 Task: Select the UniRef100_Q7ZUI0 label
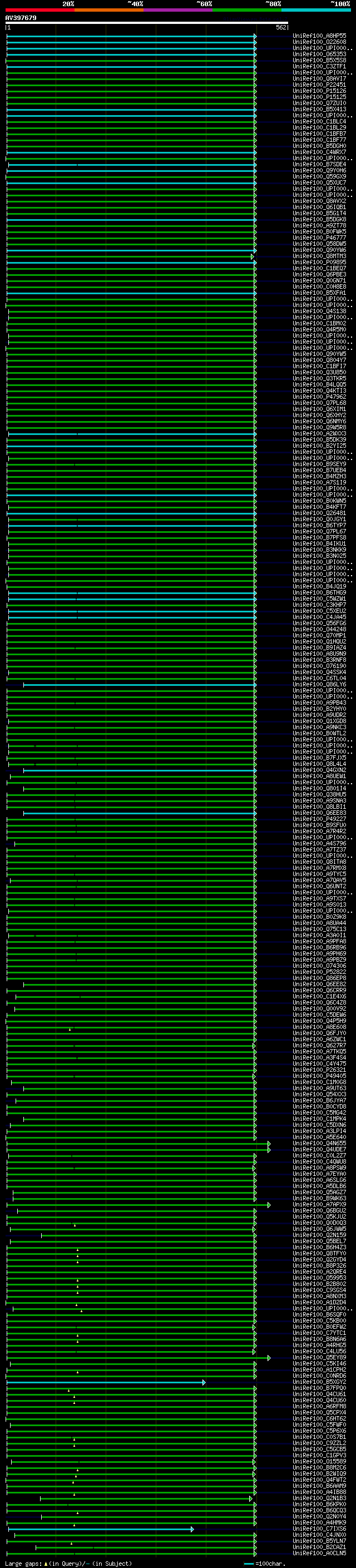click(x=319, y=103)
